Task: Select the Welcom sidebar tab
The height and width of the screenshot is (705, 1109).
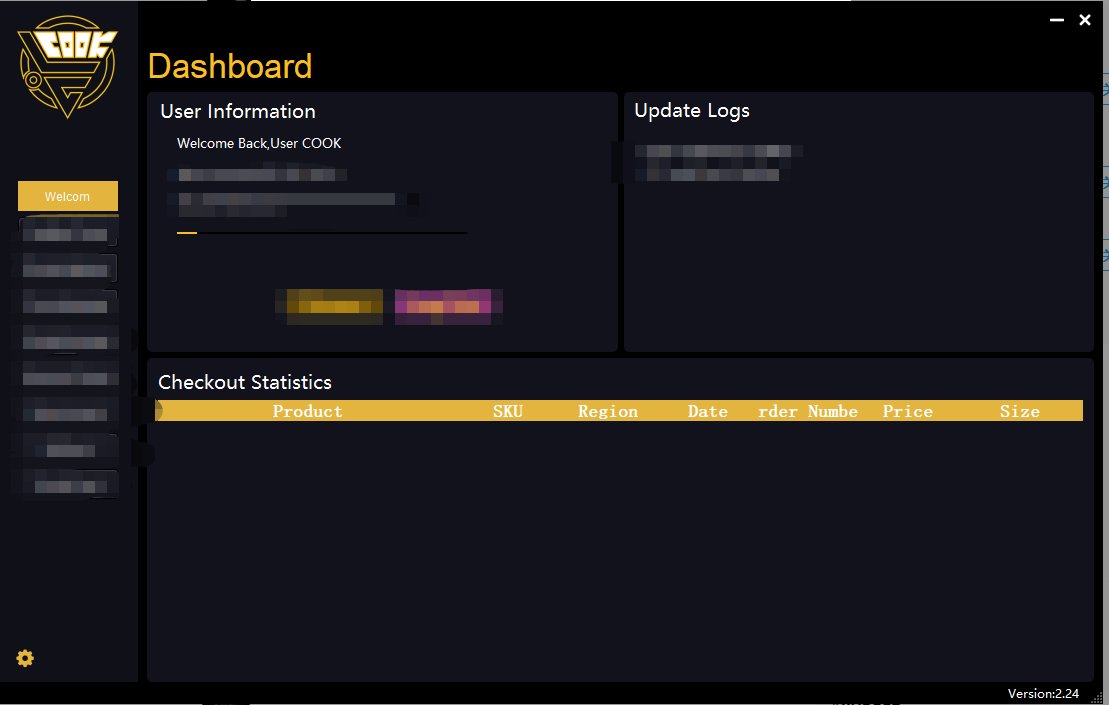Action: tap(68, 197)
